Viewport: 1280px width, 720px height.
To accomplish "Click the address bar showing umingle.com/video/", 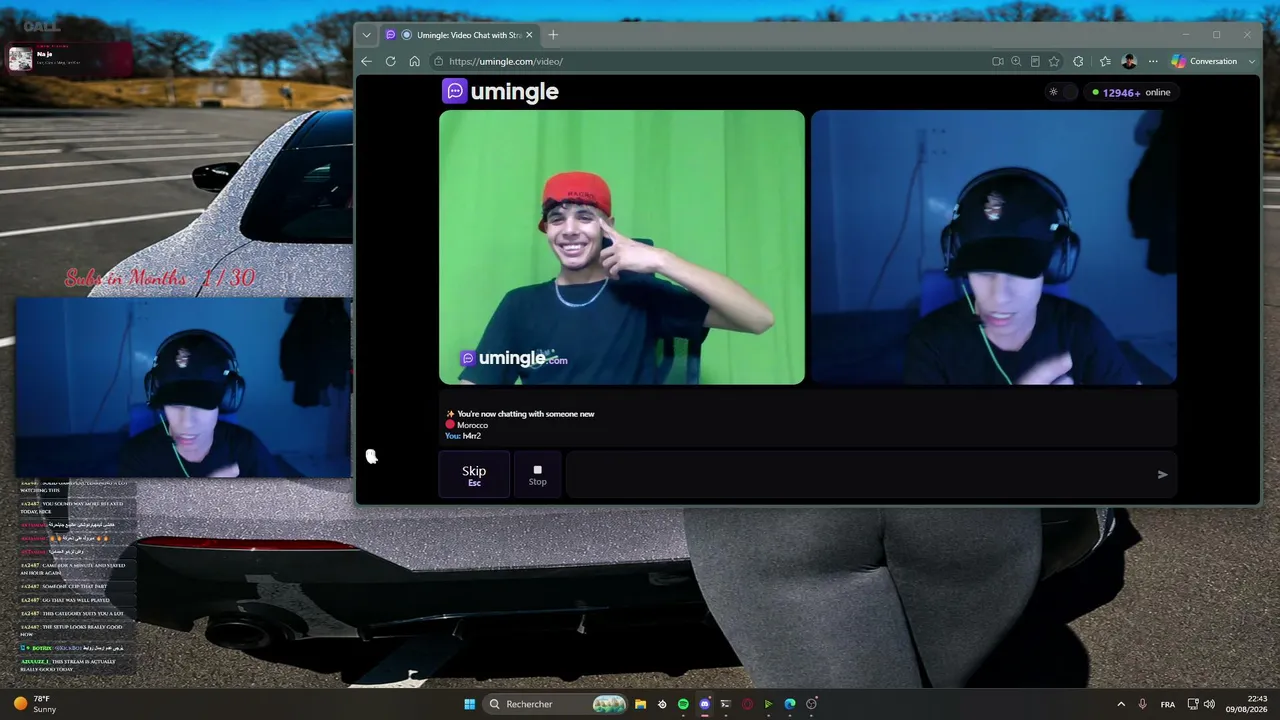I will coord(710,61).
